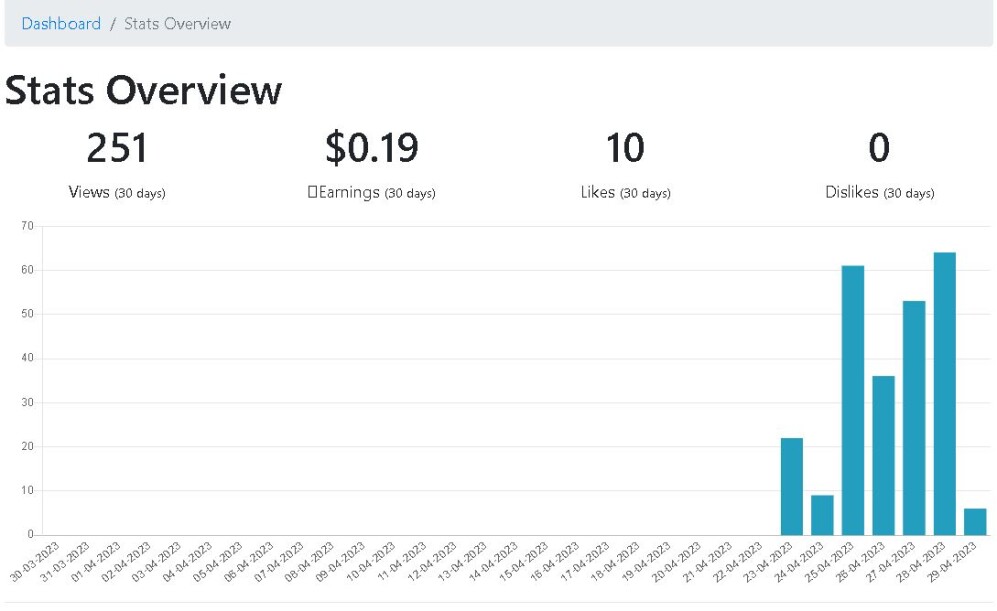Click the 25-04-2023 x-axis date label
The height and width of the screenshot is (611, 997).
tap(828, 562)
